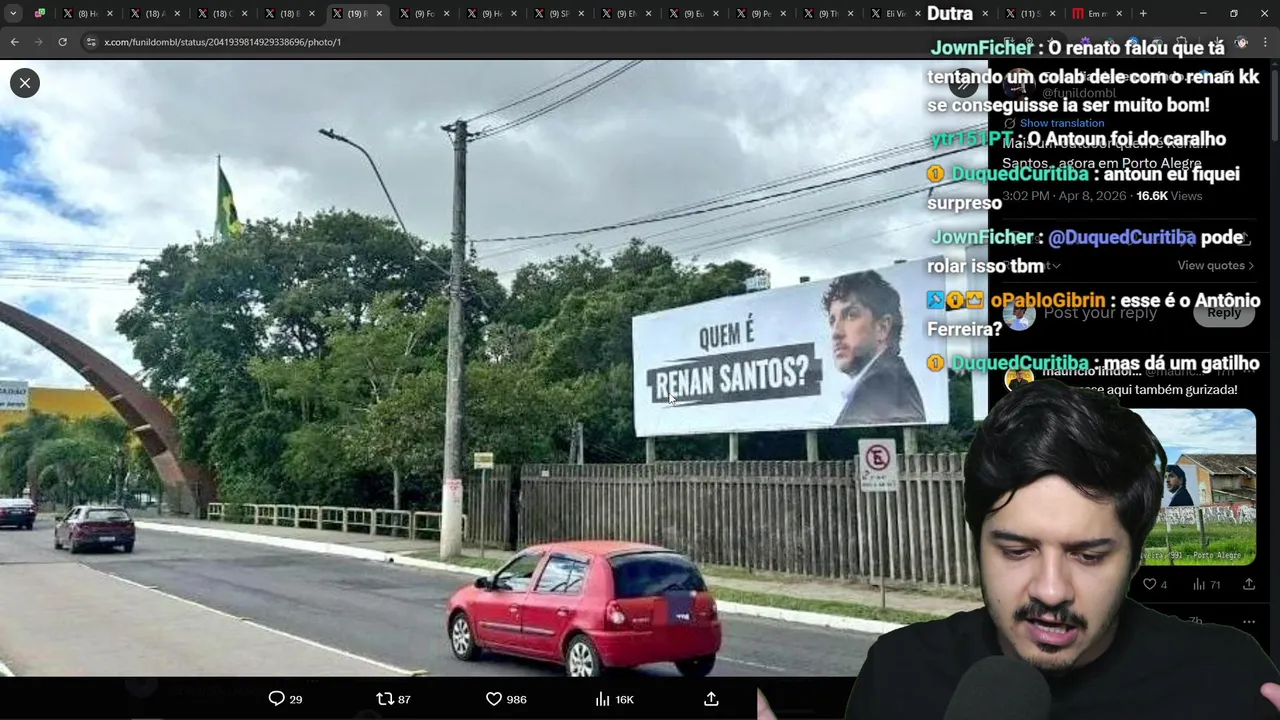Viewport: 1280px width, 720px height.
Task: Switch to the "(9) SF" tab
Action: 557,13
